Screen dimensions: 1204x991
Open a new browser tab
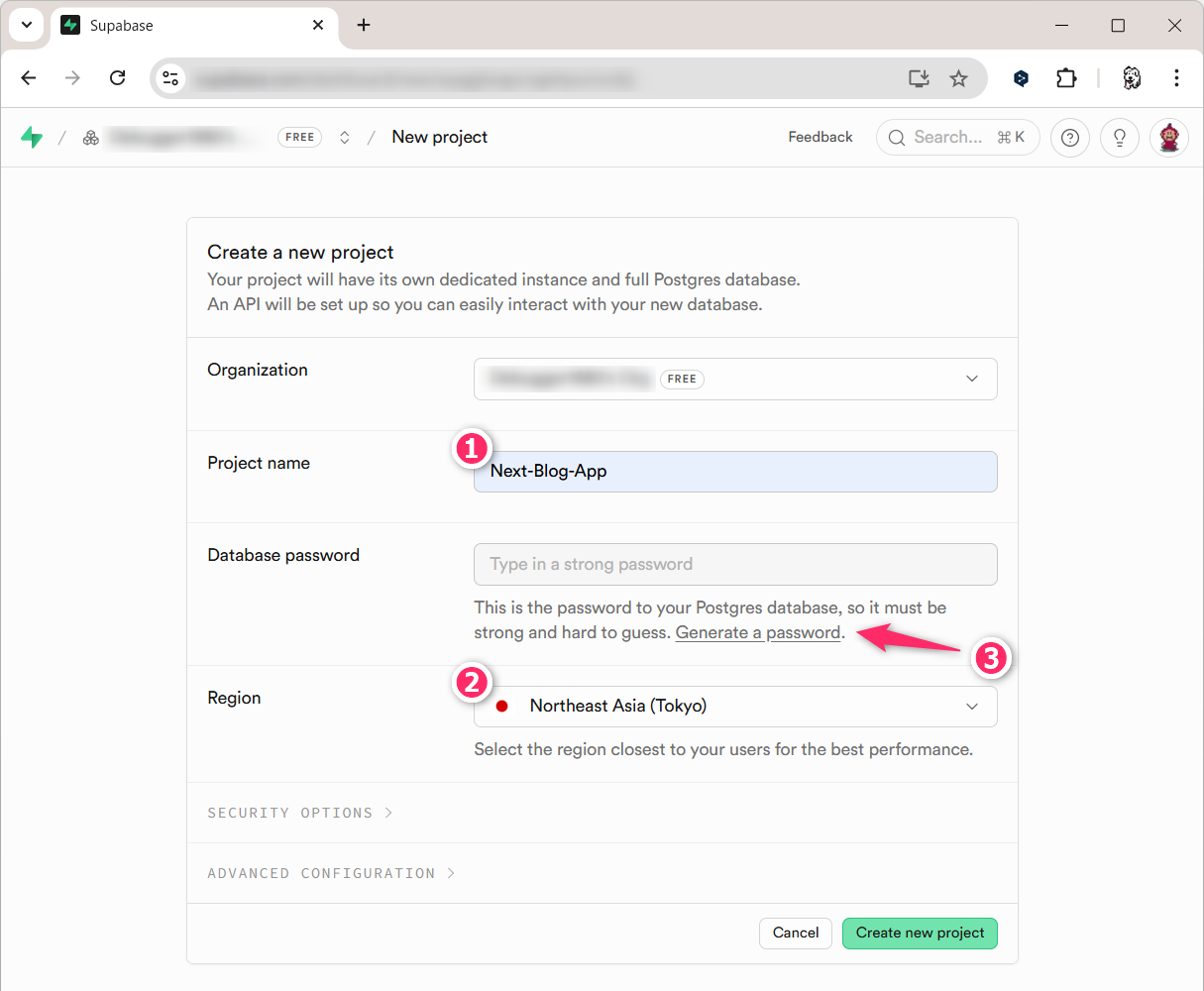(x=364, y=25)
